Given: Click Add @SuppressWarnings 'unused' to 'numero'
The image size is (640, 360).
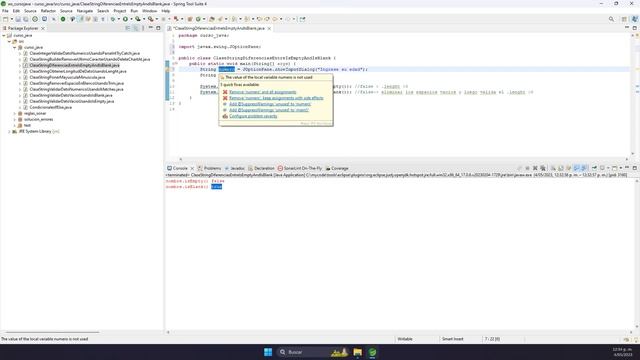Looking at the screenshot, I should pyautogui.click(x=270, y=104).
